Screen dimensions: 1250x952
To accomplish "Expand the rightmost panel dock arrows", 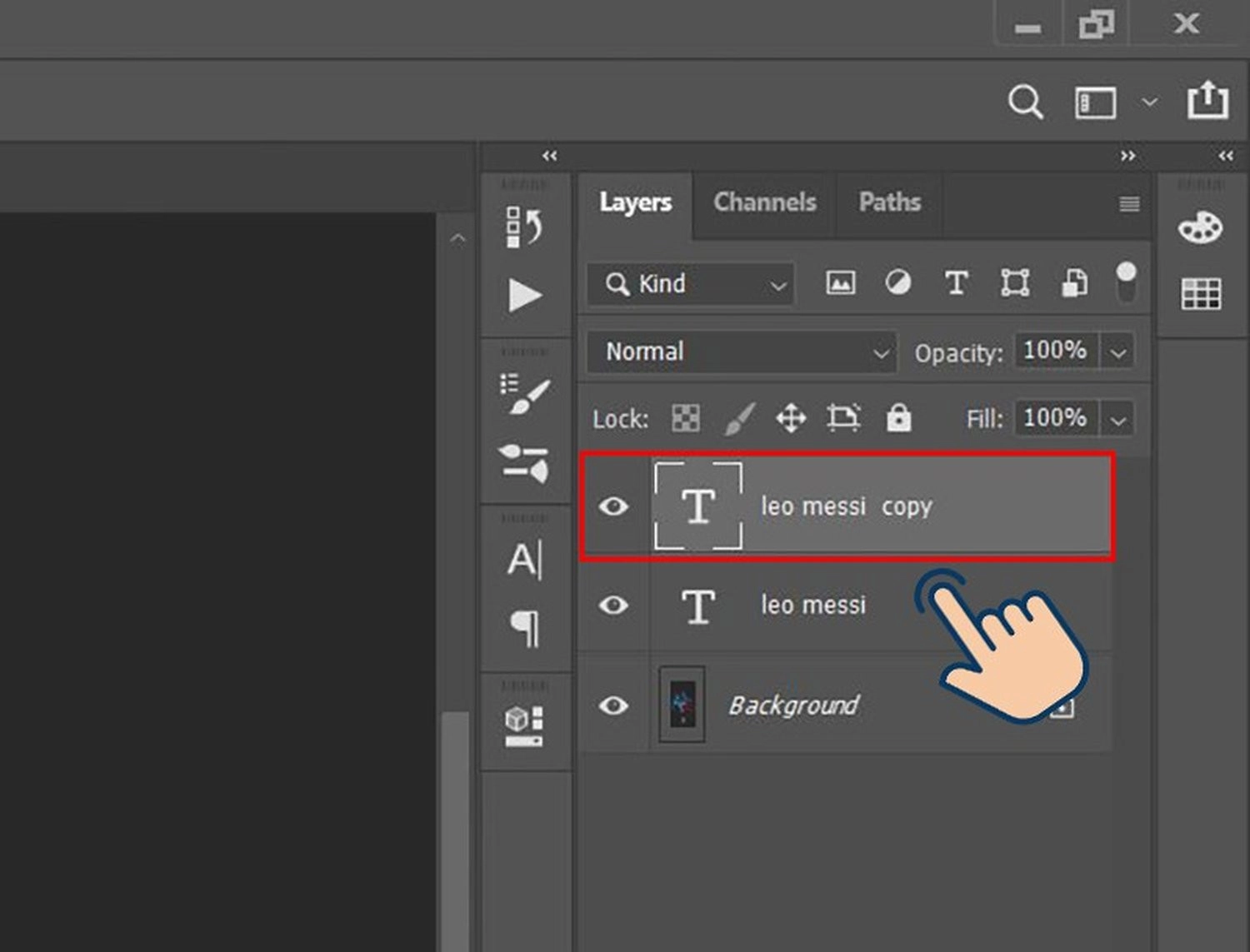I will pos(1225,156).
